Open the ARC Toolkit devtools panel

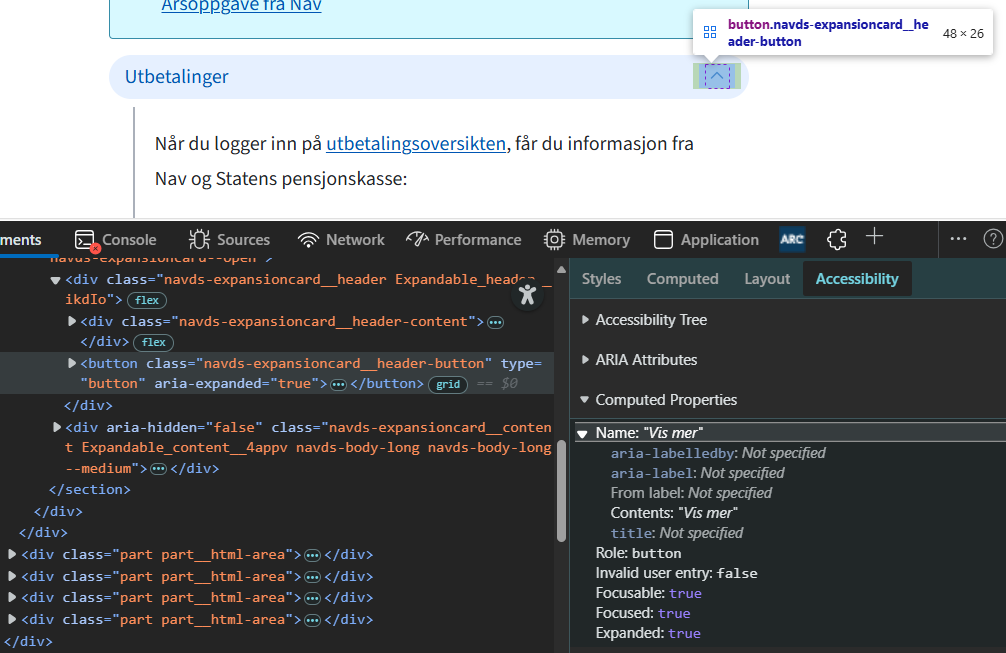pyautogui.click(x=792, y=239)
